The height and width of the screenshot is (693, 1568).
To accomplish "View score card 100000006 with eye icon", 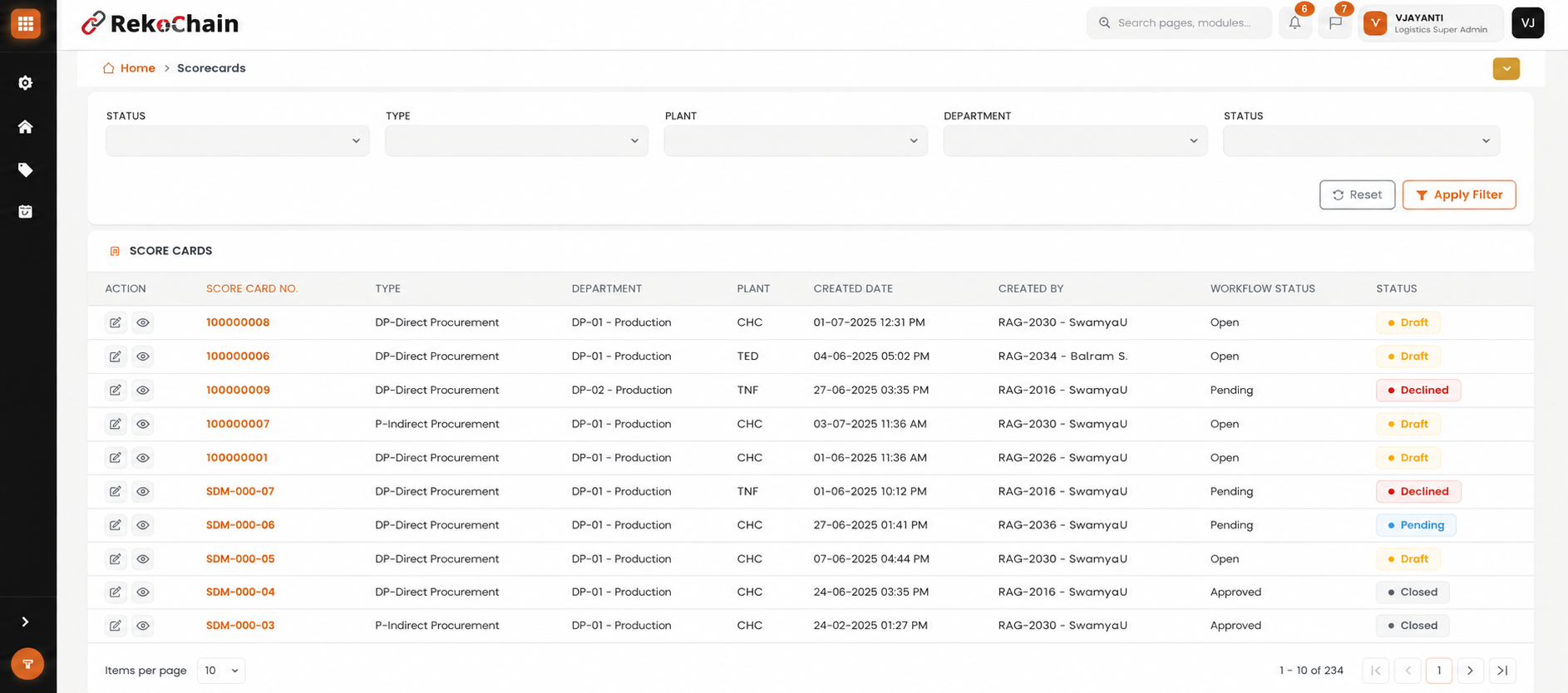I will [x=143, y=356].
